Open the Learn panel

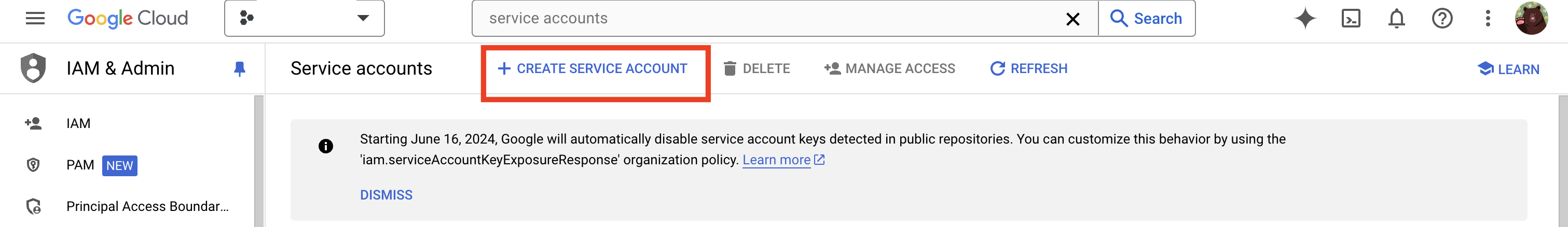click(x=1508, y=69)
